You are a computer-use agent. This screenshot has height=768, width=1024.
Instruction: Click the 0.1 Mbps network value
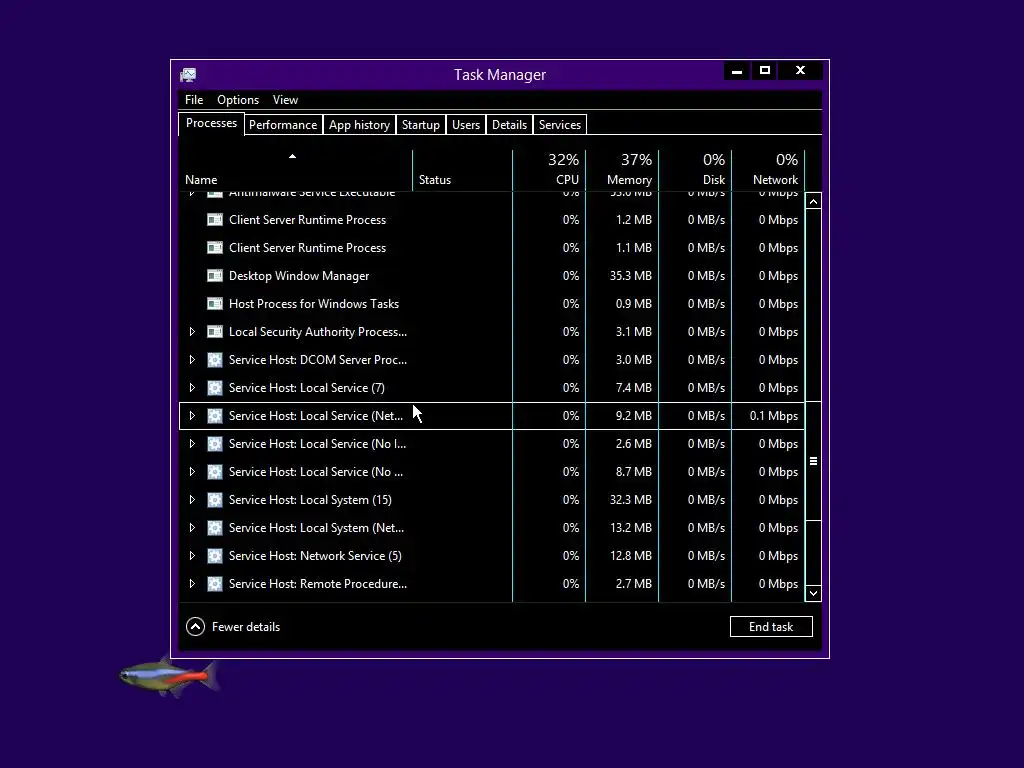coord(774,416)
